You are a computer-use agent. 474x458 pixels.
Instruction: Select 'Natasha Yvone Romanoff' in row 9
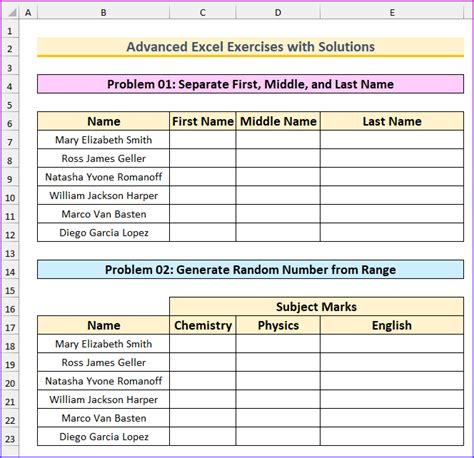pyautogui.click(x=103, y=177)
